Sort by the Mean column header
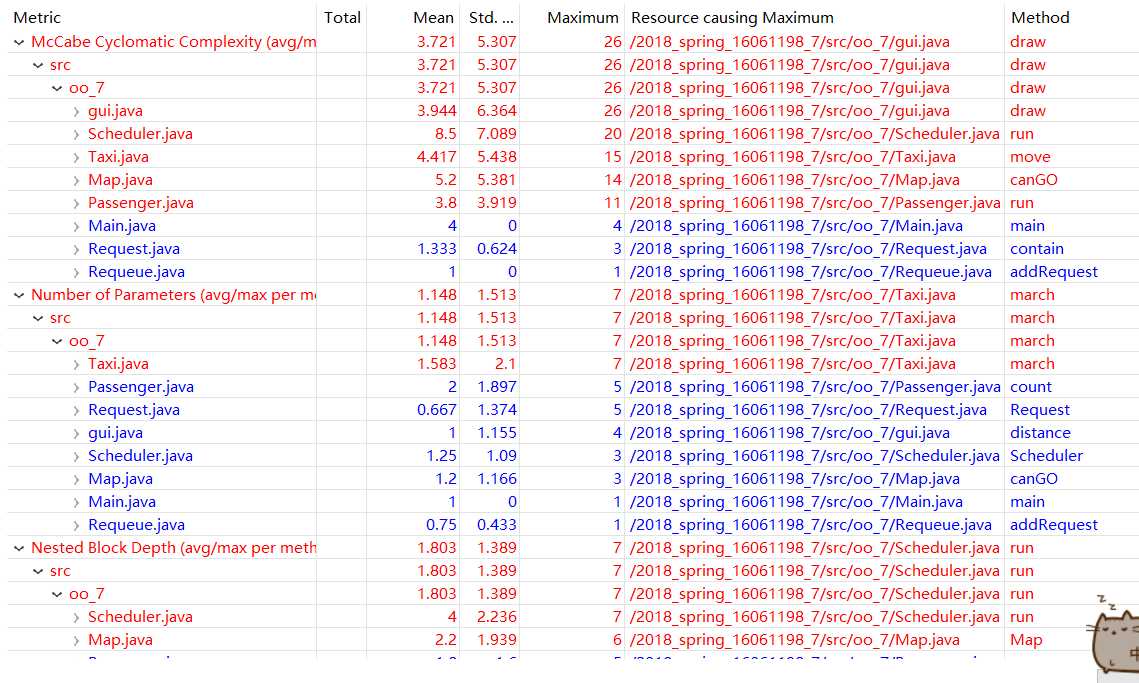1139x683 pixels. (x=433, y=18)
